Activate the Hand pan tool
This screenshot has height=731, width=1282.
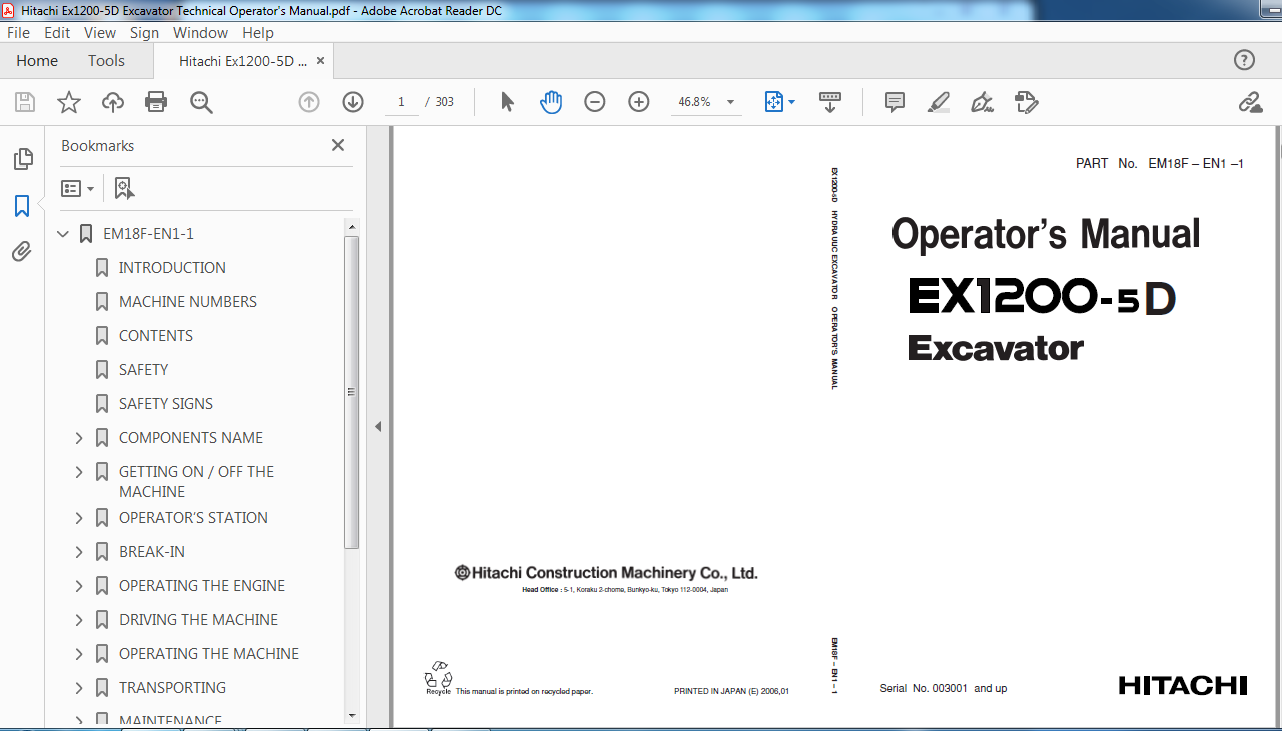coord(551,102)
